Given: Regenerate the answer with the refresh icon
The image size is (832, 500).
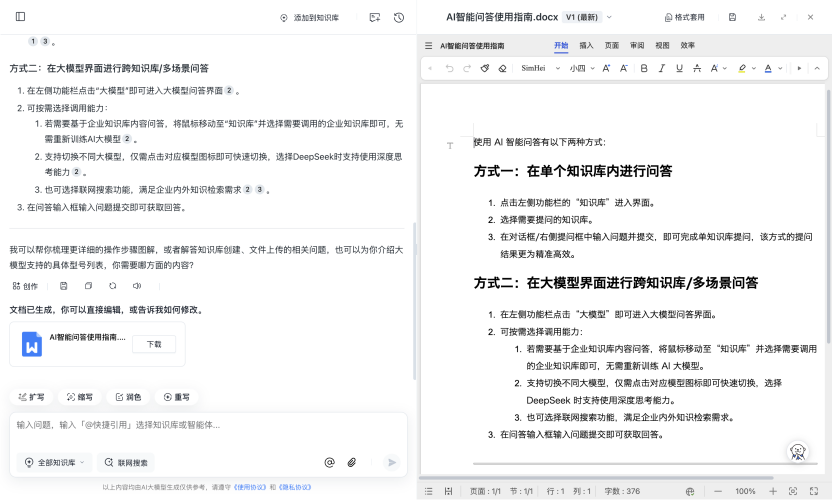Looking at the screenshot, I should coord(112,286).
